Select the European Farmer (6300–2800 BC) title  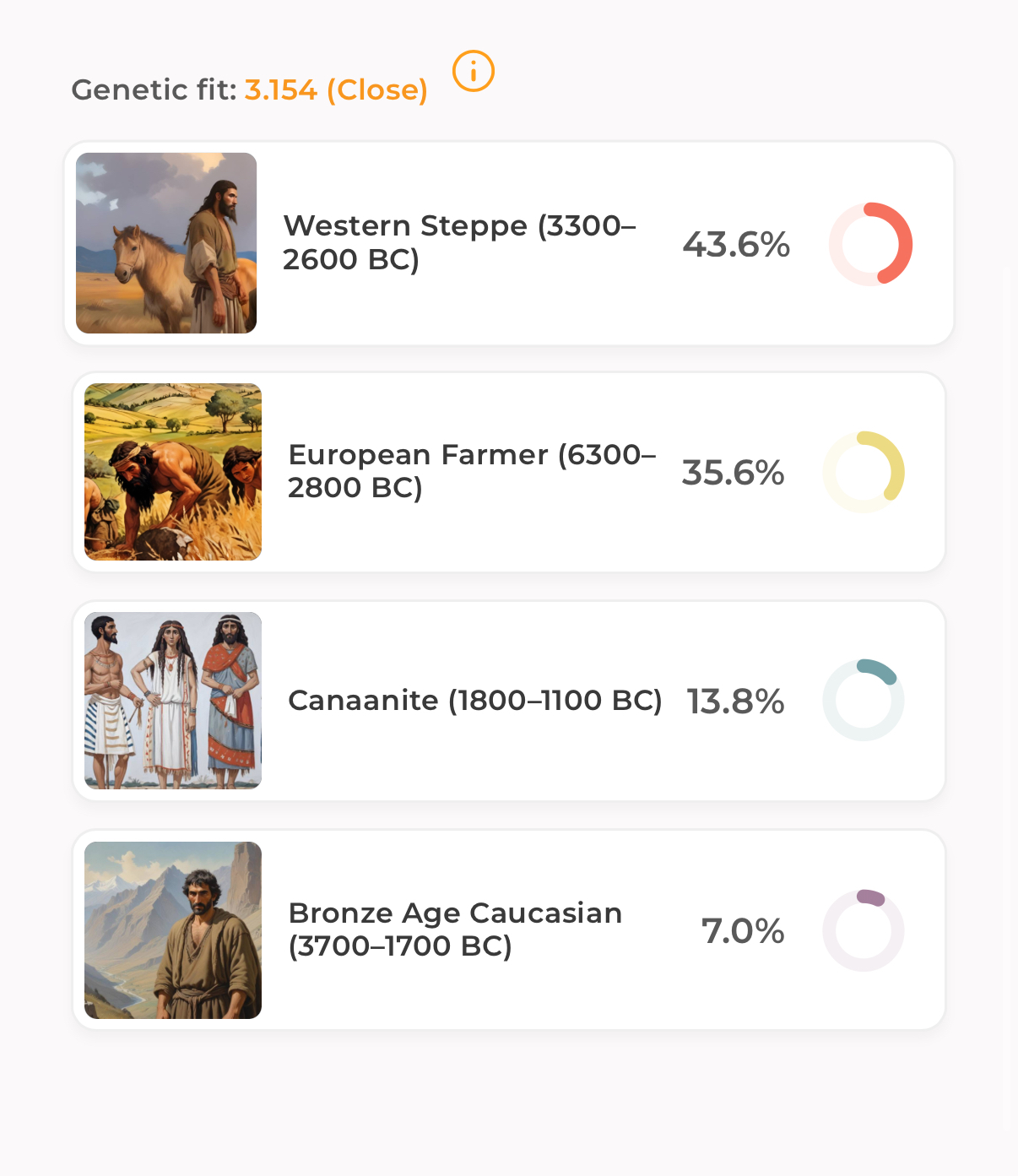point(471,471)
